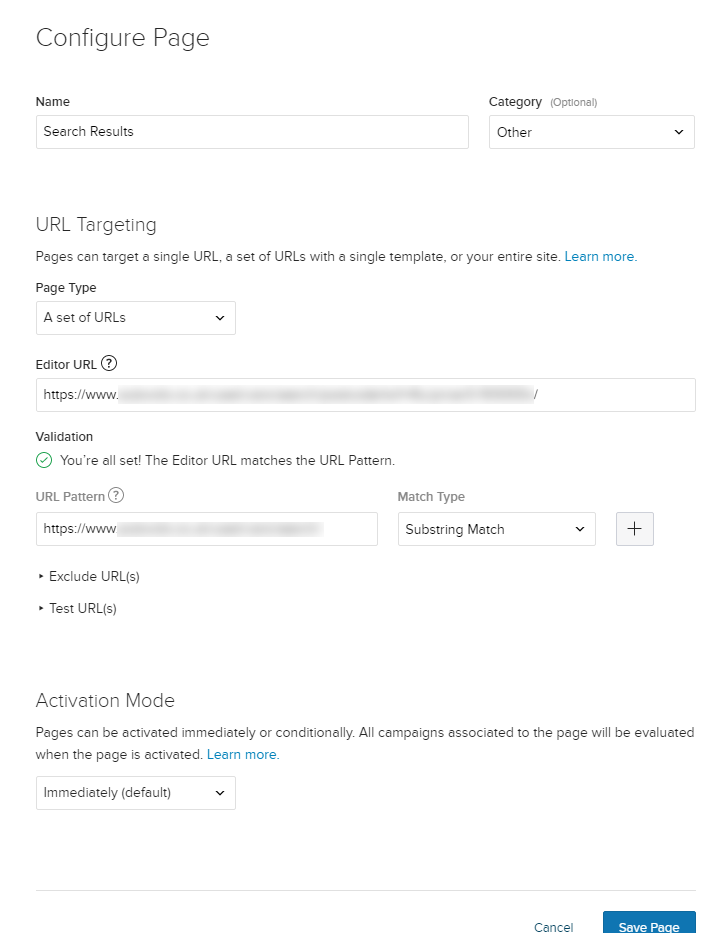Image resolution: width=721 pixels, height=933 pixels.
Task: Click into the URL Pattern text field
Action: point(206,529)
